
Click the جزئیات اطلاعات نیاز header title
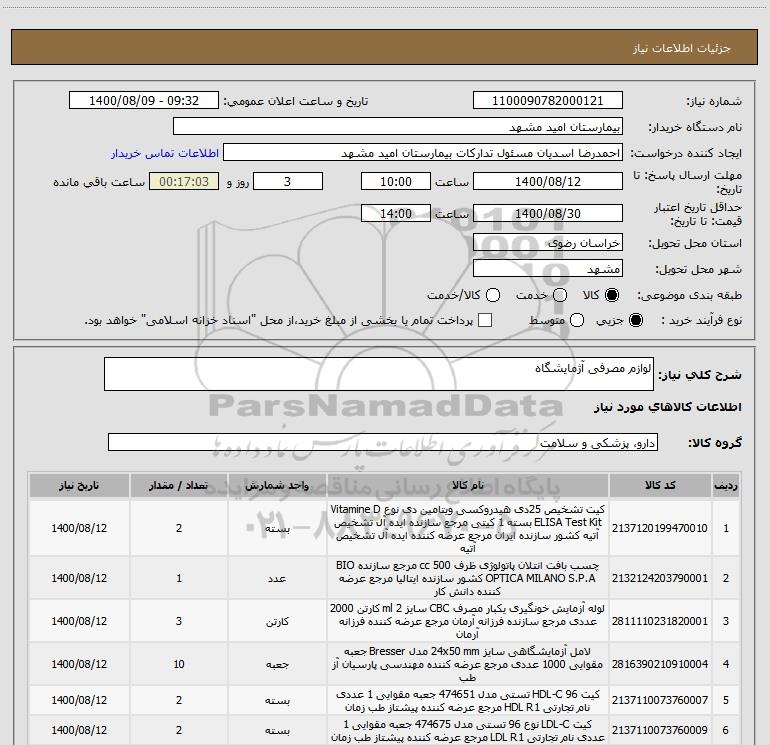[x=682, y=48]
